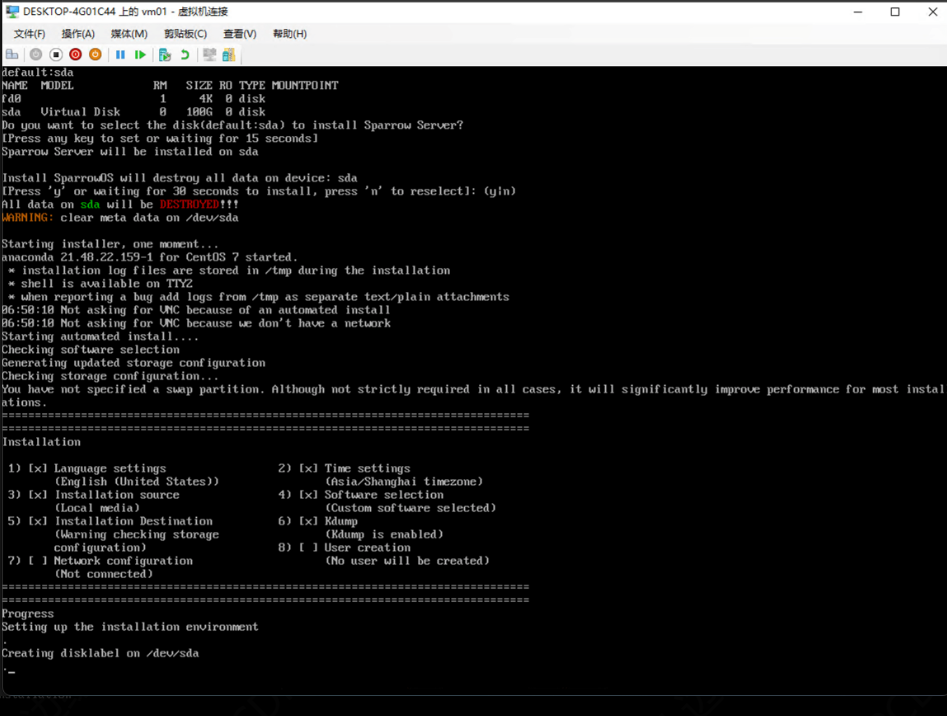Click '1) [x] Language settings' entry
The width and height of the screenshot is (947, 716).
87,469
